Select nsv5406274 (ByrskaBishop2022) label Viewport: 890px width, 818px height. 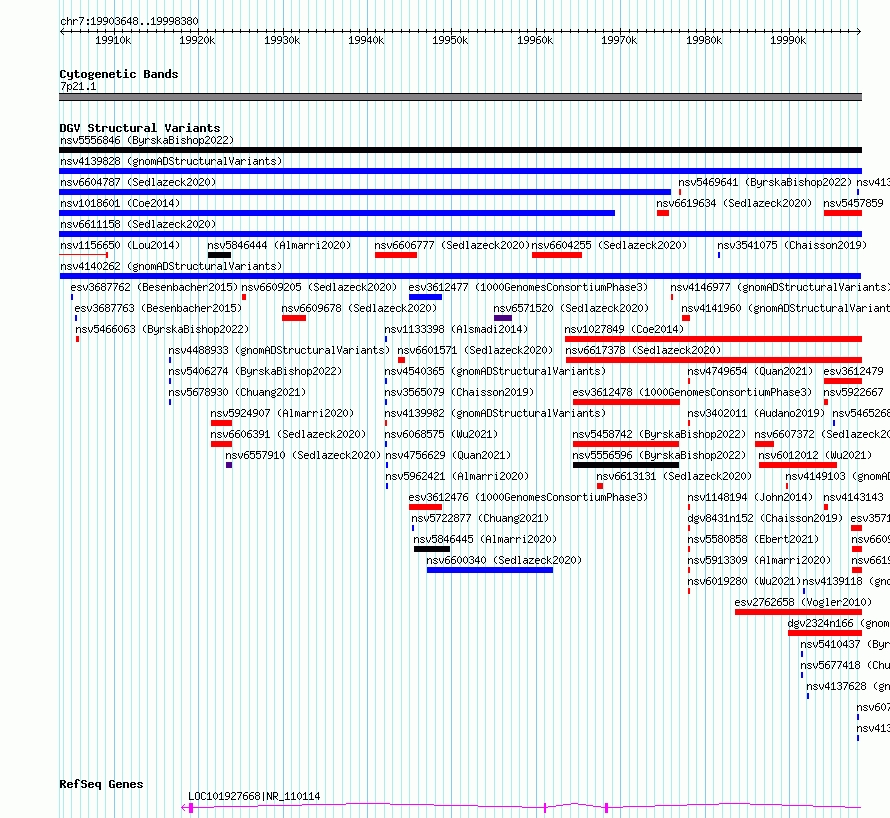pyautogui.click(x=255, y=371)
